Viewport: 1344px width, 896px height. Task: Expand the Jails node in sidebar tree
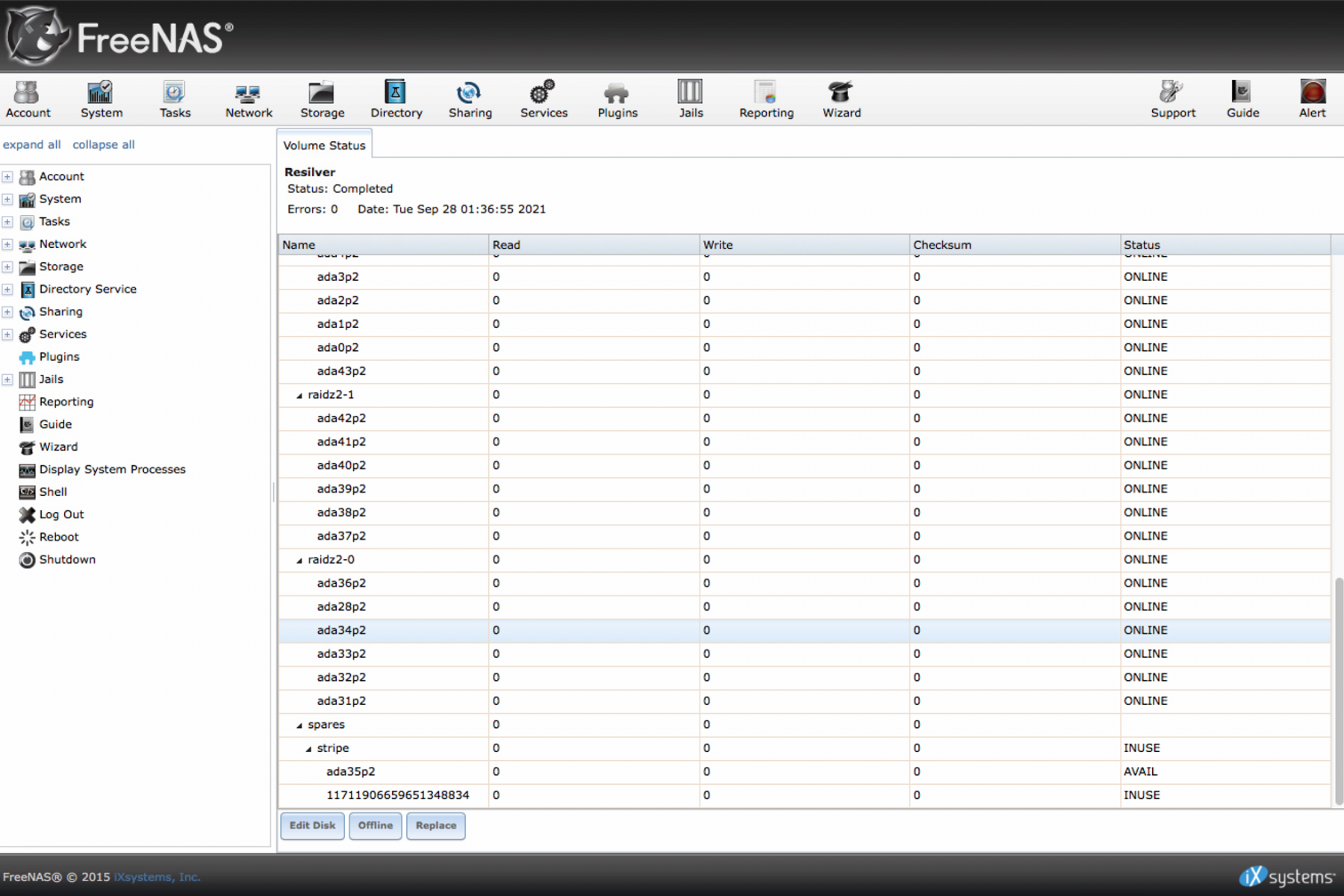7,379
